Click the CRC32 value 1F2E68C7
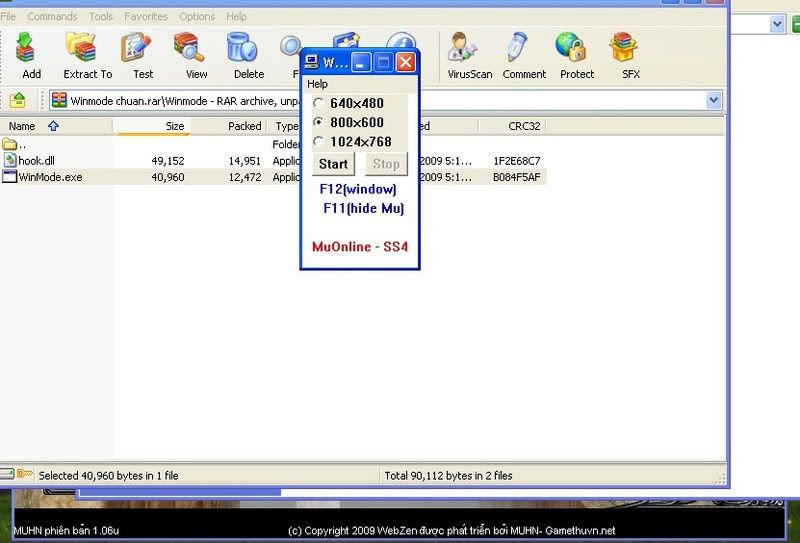This screenshot has height=543, width=800. pos(517,161)
